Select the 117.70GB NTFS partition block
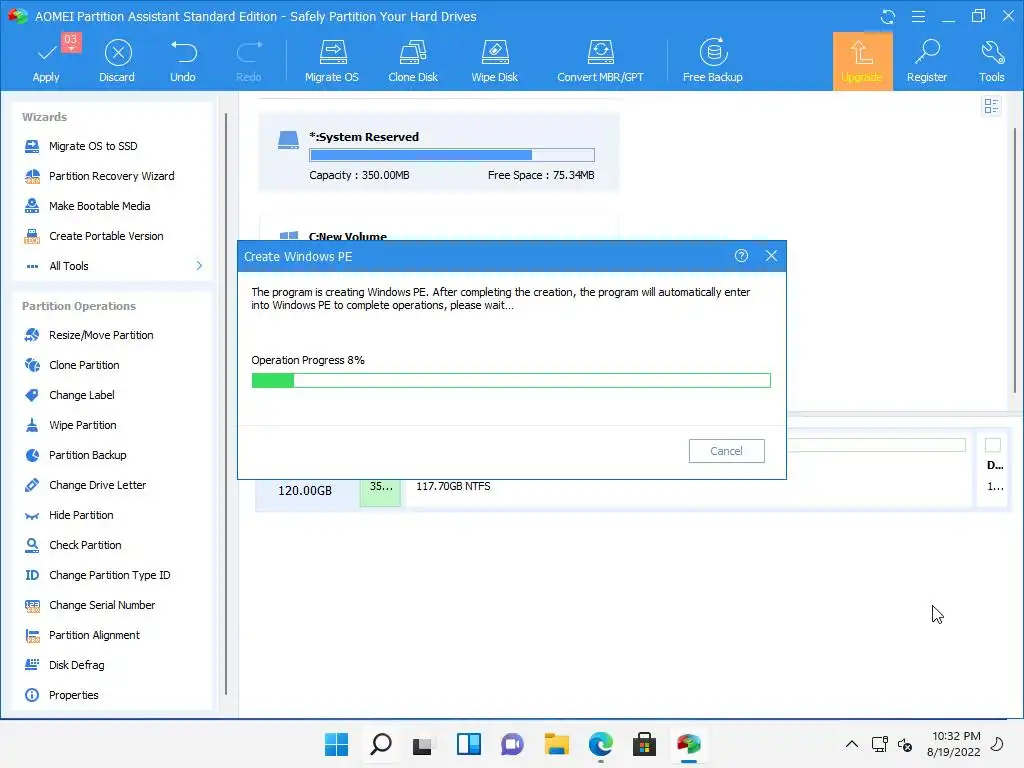Viewport: 1024px width, 768px height. tap(686, 493)
